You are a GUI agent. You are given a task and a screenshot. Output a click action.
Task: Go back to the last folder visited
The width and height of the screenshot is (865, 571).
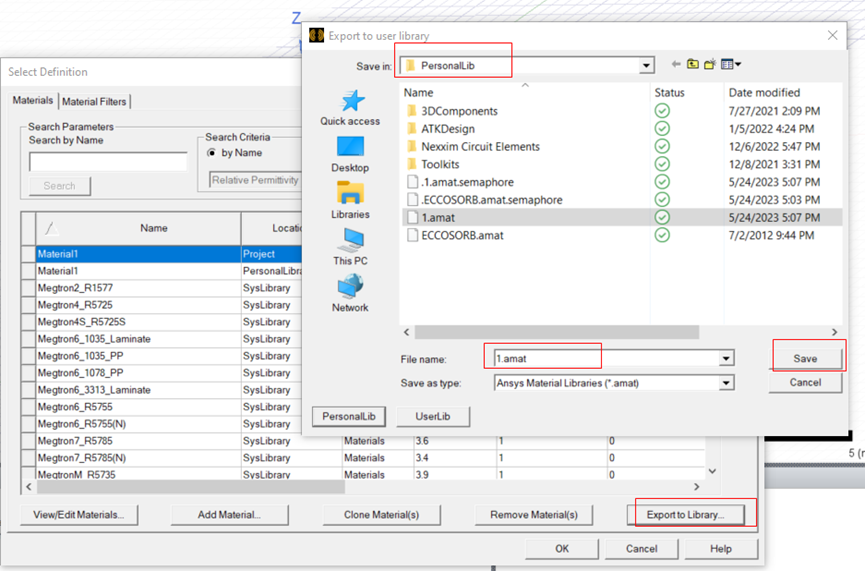coord(676,65)
